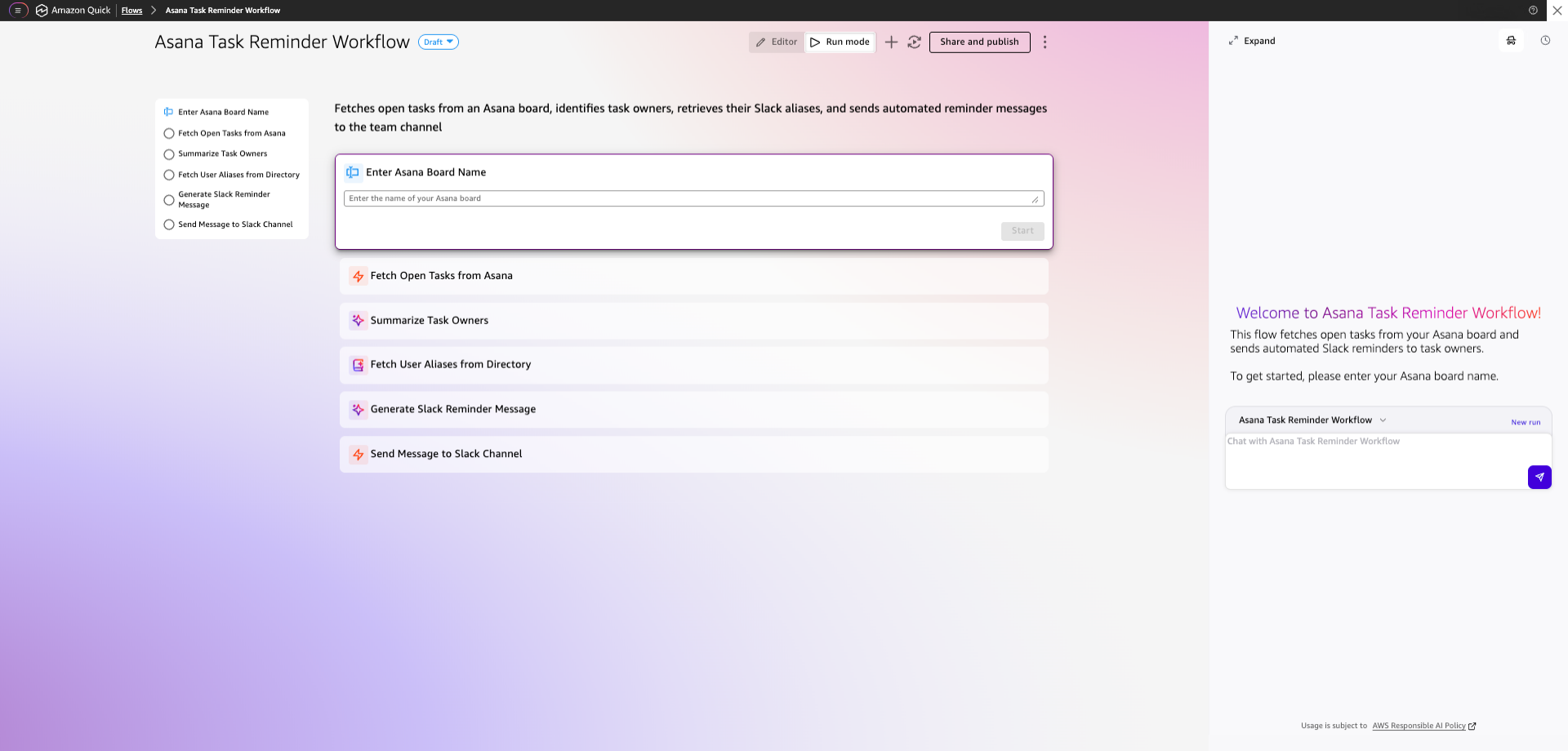Click the Start button

pos(1022,231)
